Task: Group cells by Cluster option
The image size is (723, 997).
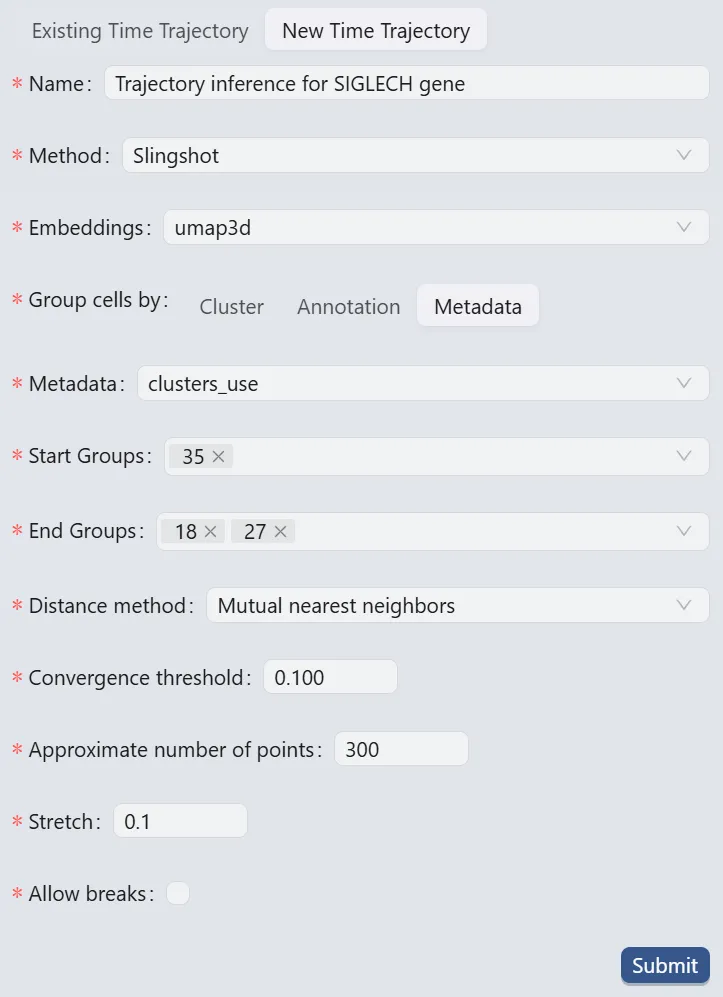Action: pos(232,307)
